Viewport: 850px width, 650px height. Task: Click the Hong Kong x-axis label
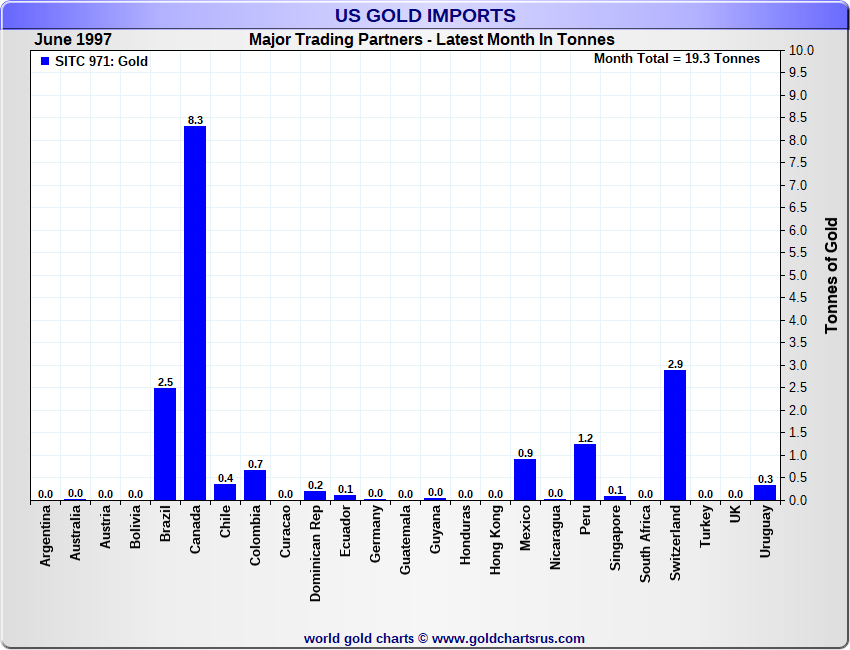click(496, 539)
